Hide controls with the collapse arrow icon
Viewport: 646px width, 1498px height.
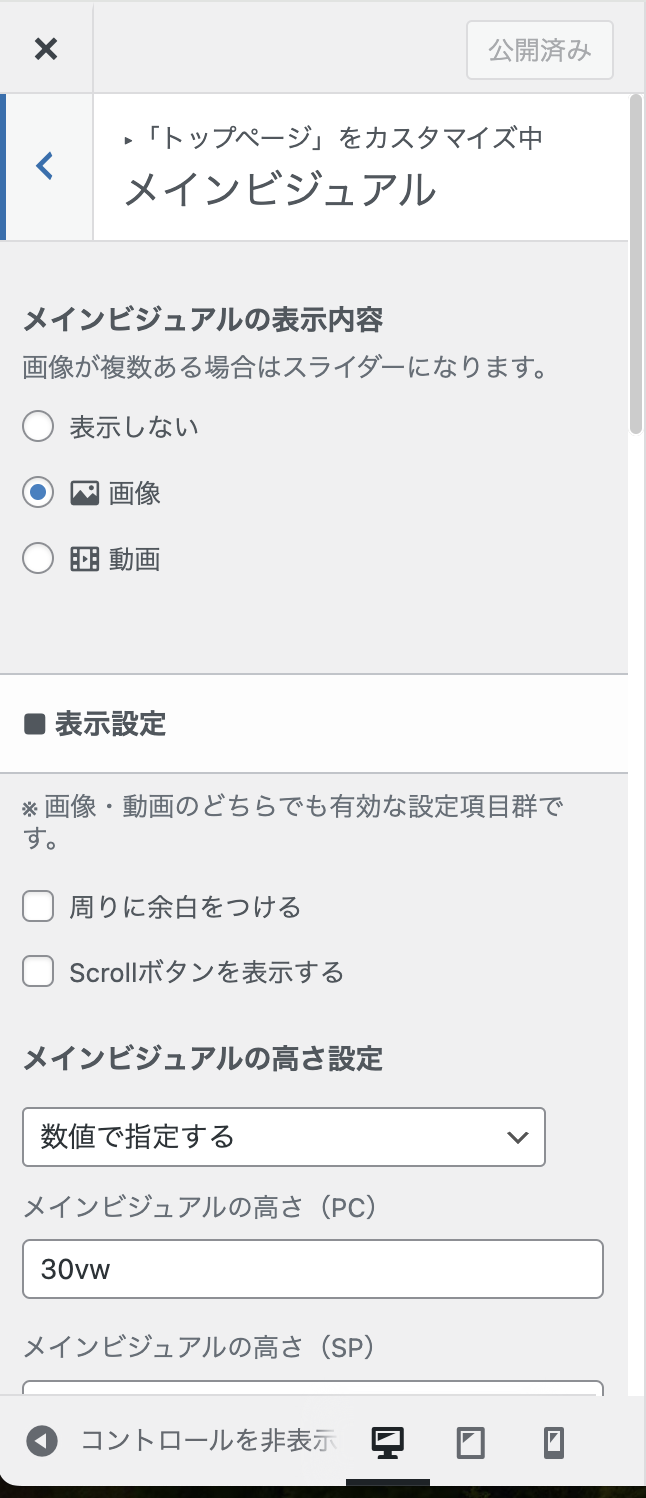(42, 1441)
